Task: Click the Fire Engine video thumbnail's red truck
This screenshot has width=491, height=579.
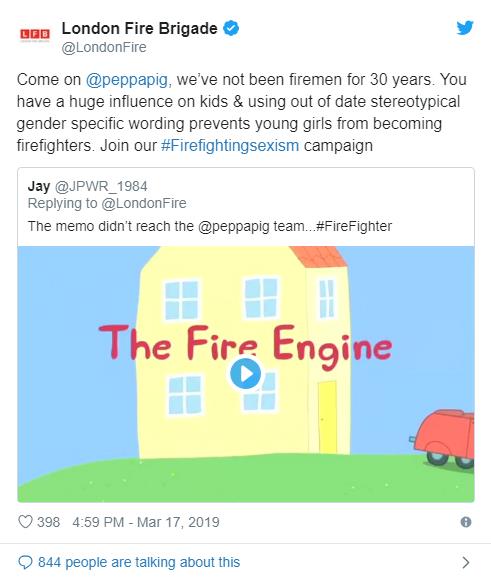Action: (x=443, y=439)
